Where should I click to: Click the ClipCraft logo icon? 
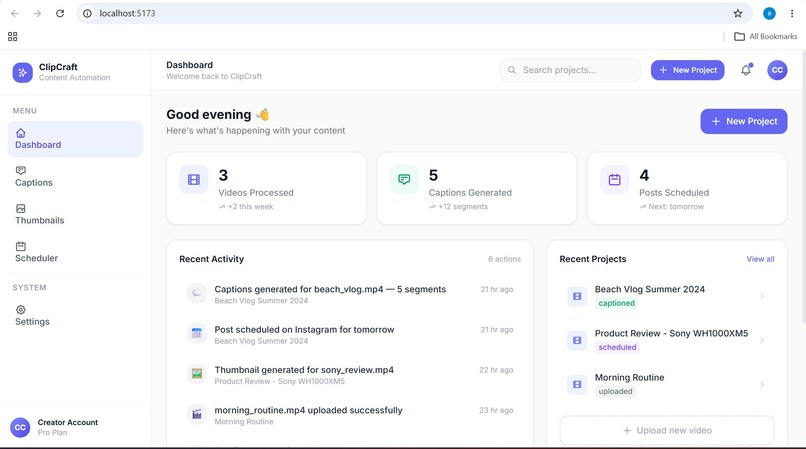[22, 73]
